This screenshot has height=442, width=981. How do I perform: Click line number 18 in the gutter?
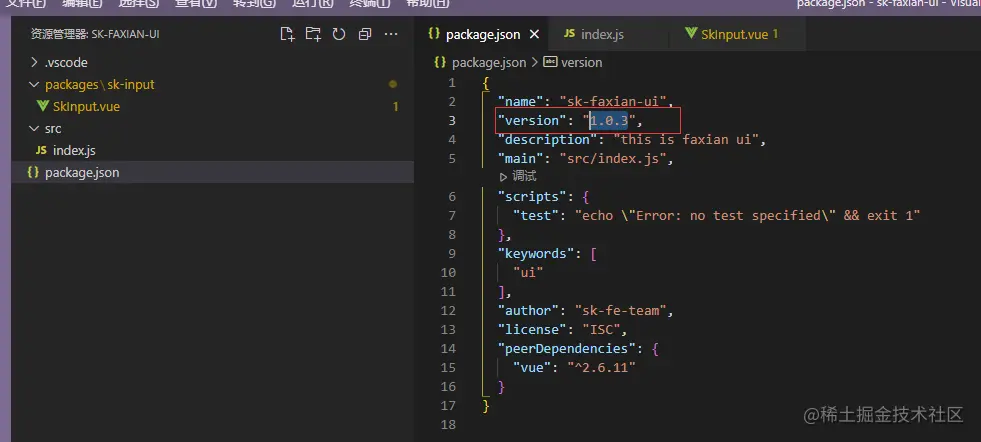(x=449, y=424)
